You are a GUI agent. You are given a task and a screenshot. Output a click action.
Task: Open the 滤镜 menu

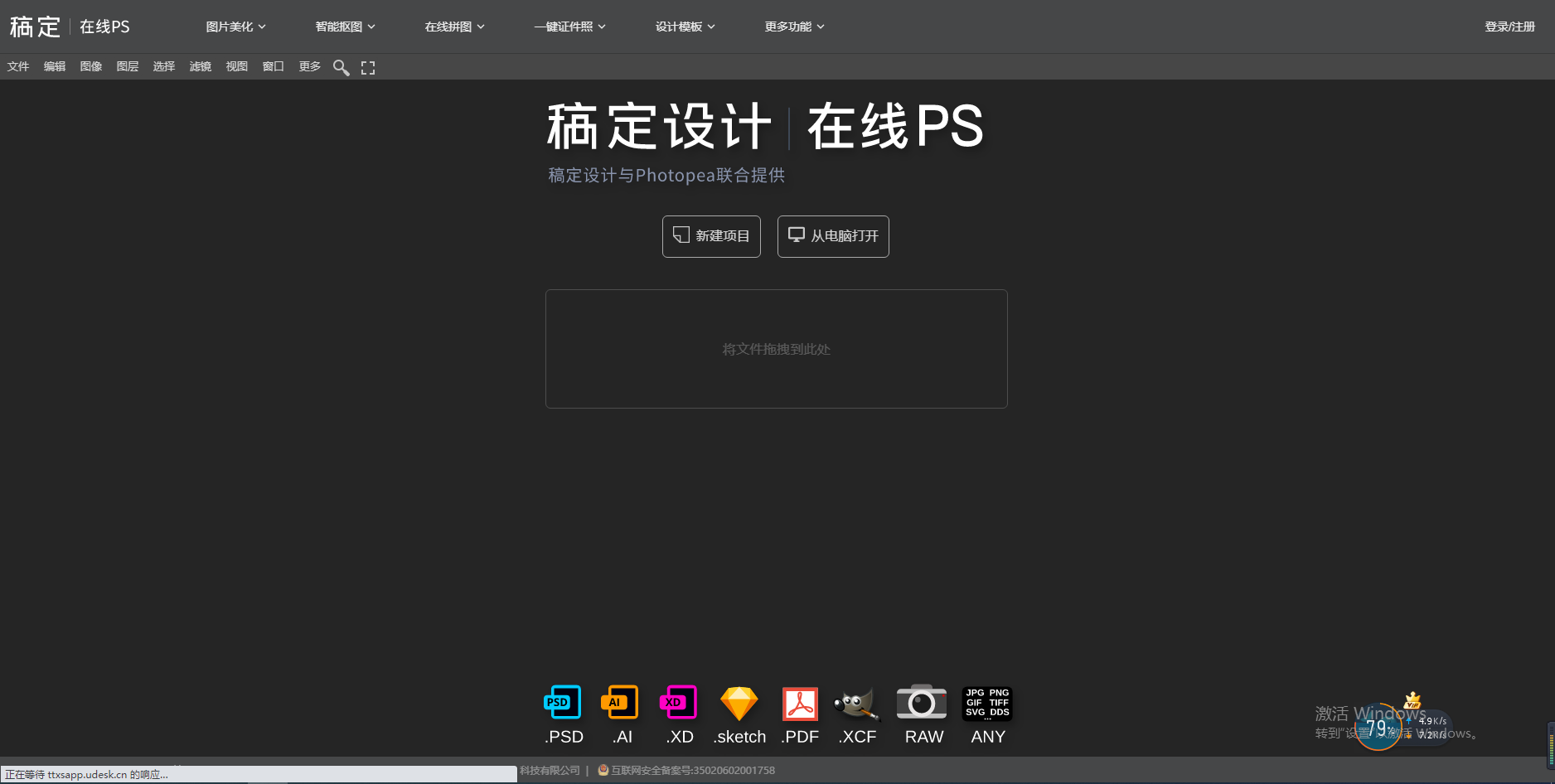201,66
